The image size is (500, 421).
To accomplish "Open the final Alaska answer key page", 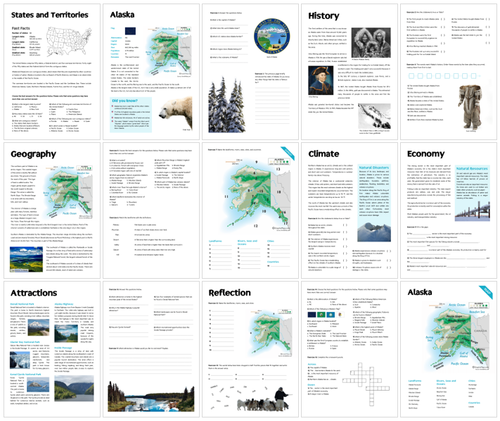I will coord(448,349).
